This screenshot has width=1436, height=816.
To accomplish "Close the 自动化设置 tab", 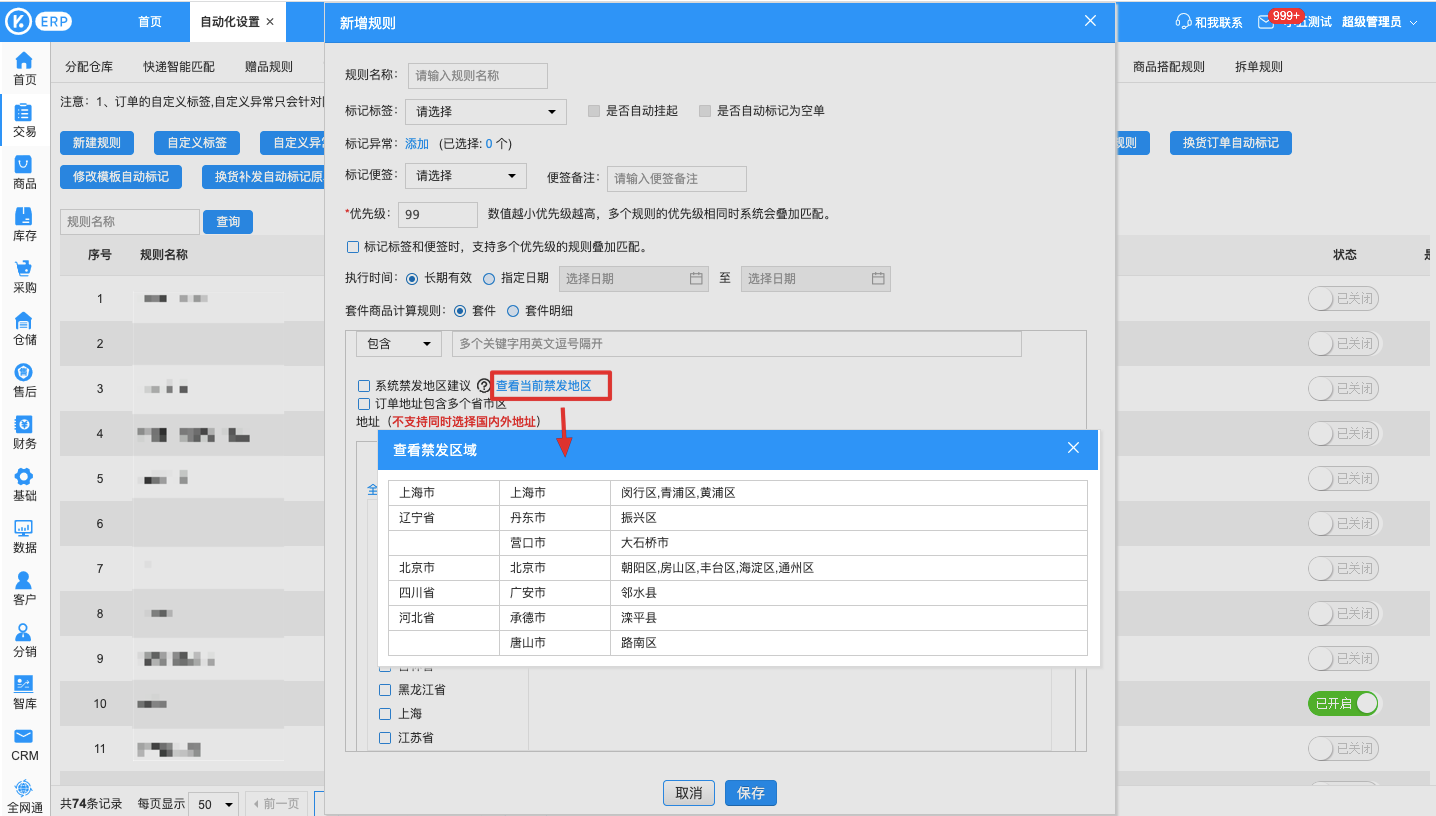I will [x=270, y=22].
